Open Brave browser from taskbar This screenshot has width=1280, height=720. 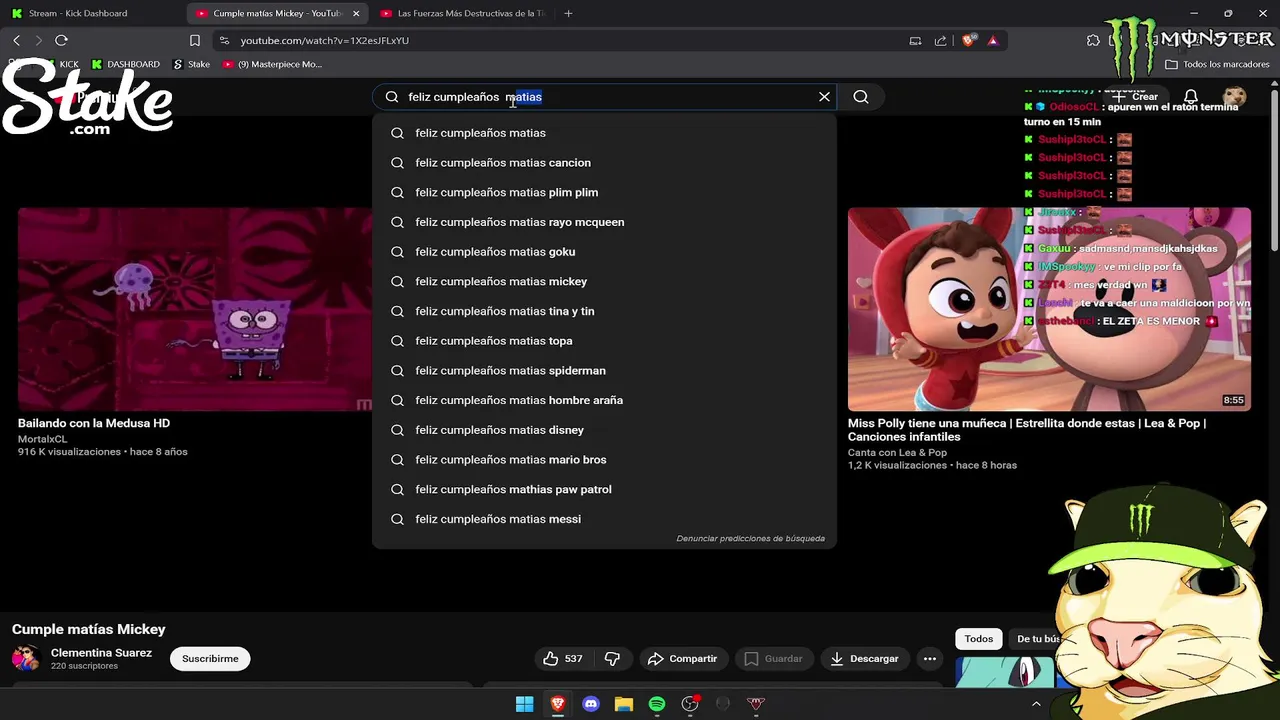click(558, 704)
